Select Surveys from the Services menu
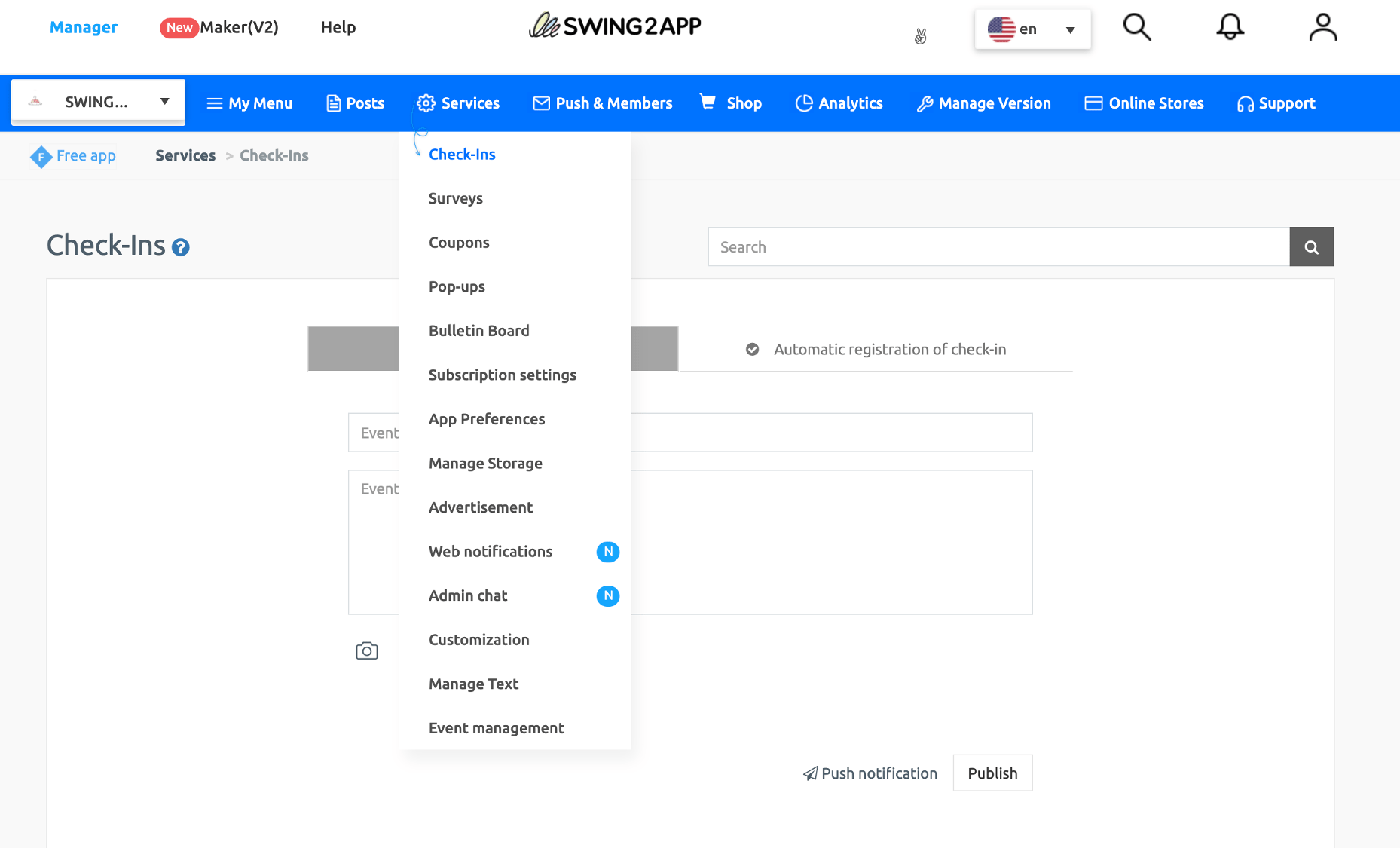Screen dimensions: 1400x848 (456, 198)
